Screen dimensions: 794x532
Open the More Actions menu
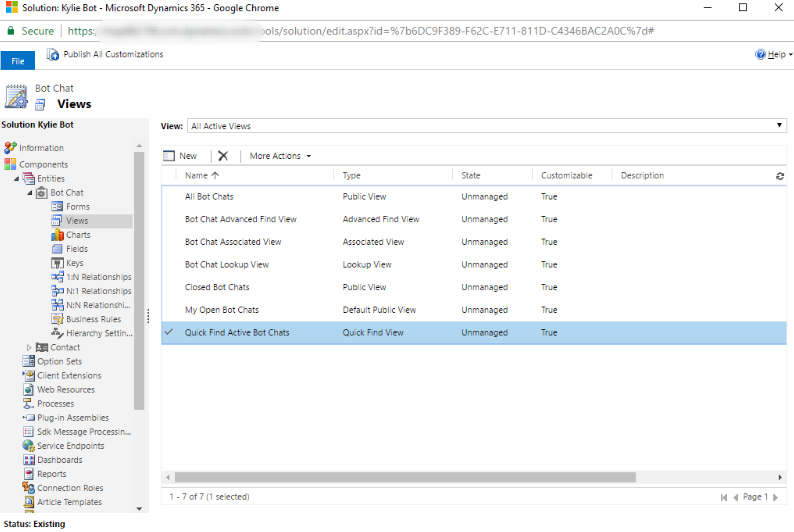(280, 156)
